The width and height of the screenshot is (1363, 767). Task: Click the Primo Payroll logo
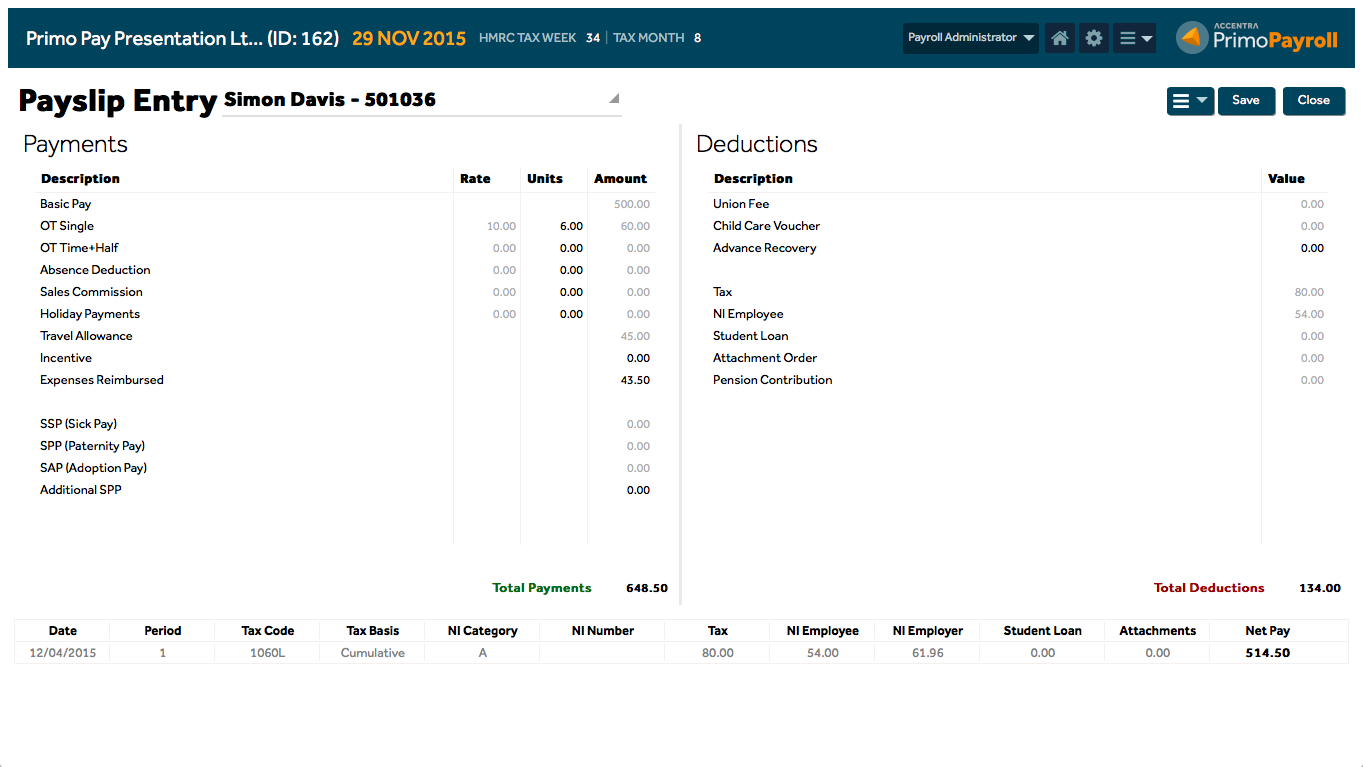pyautogui.click(x=1258, y=38)
